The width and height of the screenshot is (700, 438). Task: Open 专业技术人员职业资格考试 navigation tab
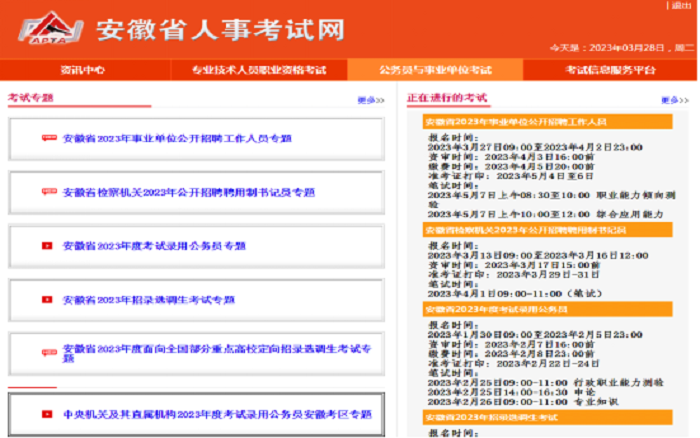click(260, 70)
